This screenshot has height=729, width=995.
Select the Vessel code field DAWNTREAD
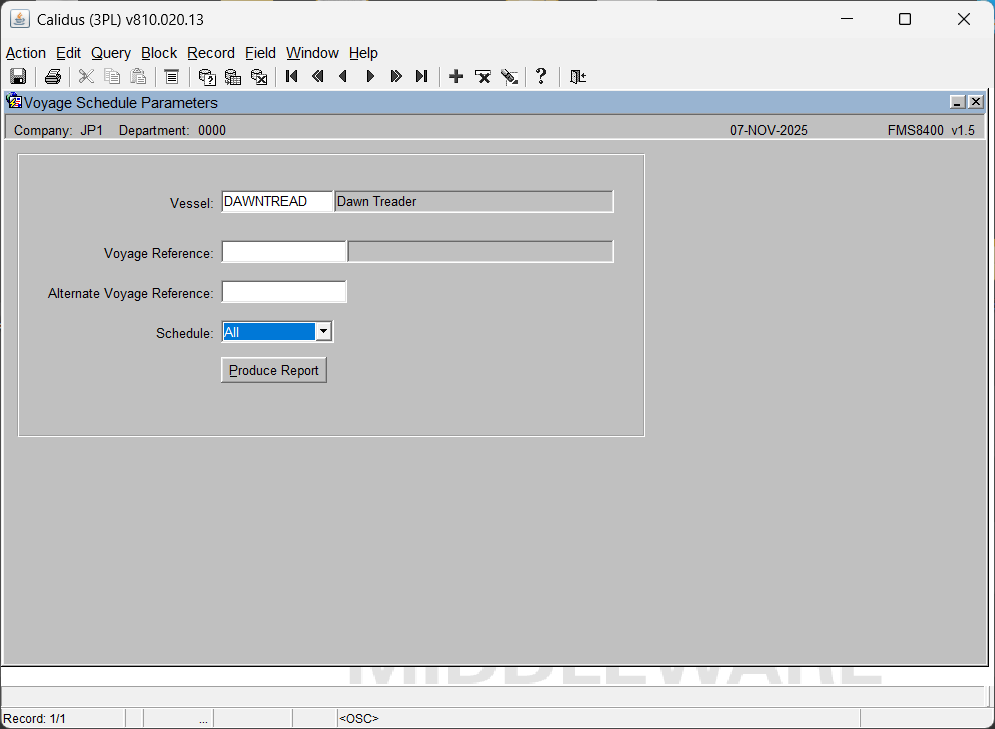click(x=277, y=202)
